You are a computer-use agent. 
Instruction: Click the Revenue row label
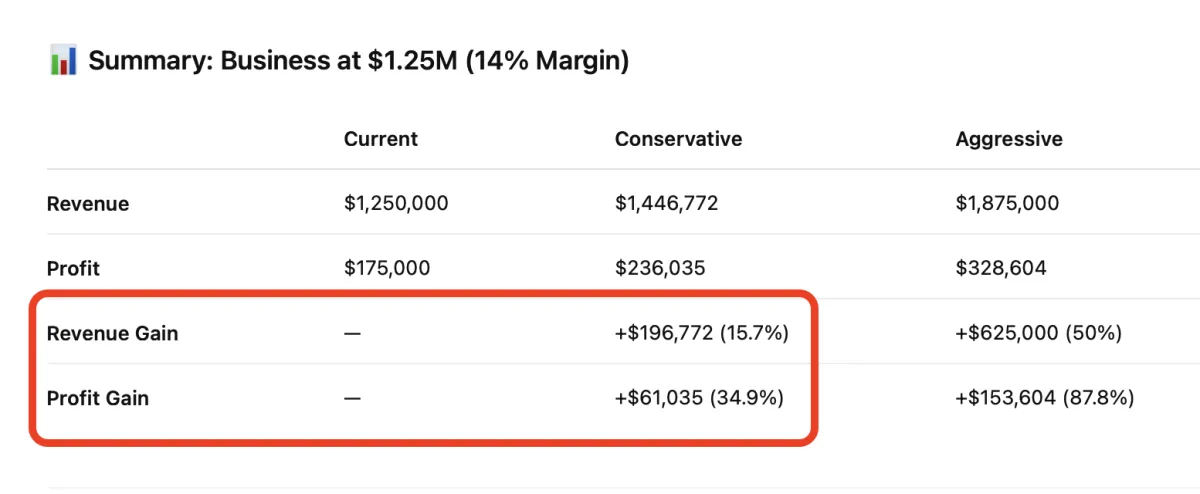(88, 204)
